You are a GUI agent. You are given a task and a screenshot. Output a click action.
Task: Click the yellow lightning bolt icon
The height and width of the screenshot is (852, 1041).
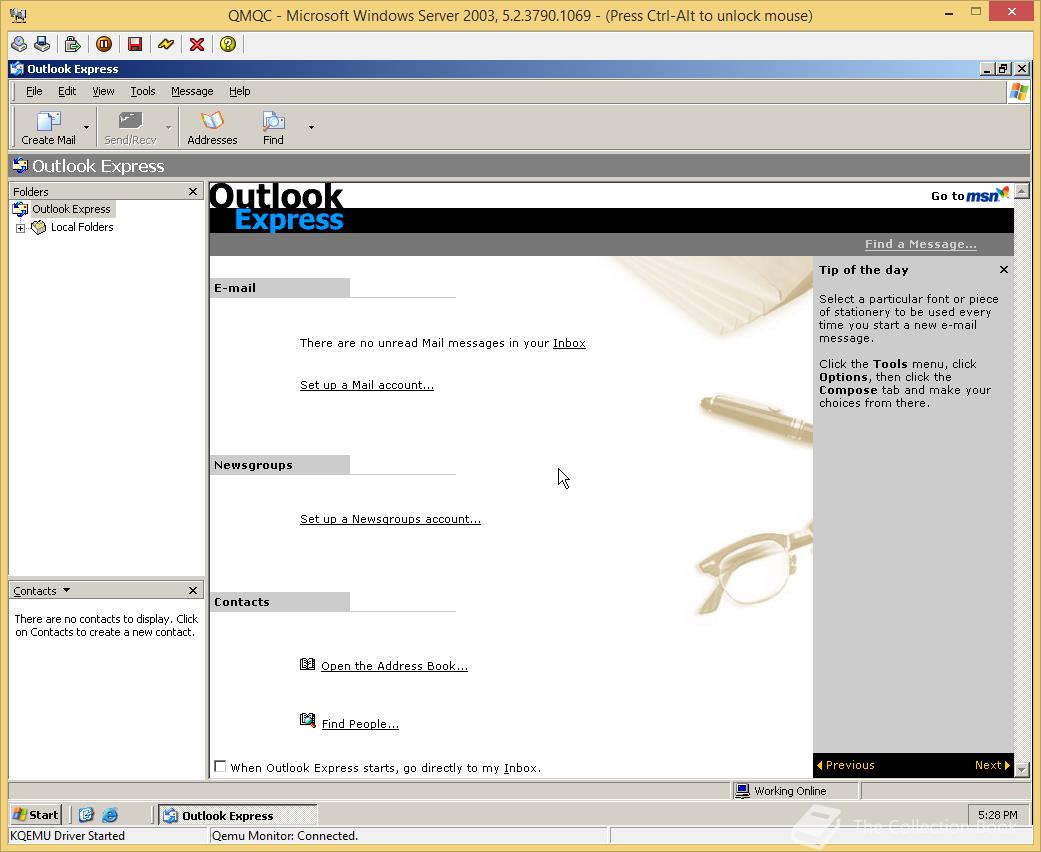166,44
